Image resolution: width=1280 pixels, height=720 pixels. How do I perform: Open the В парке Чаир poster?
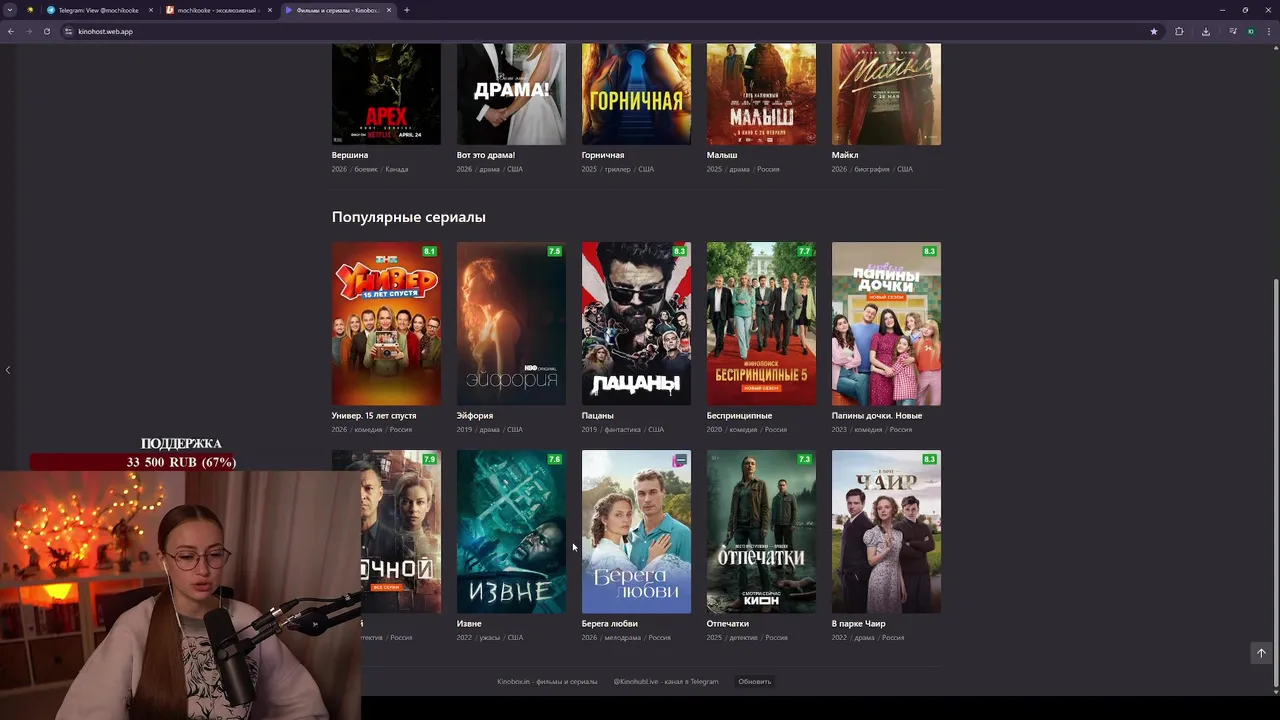(x=886, y=532)
